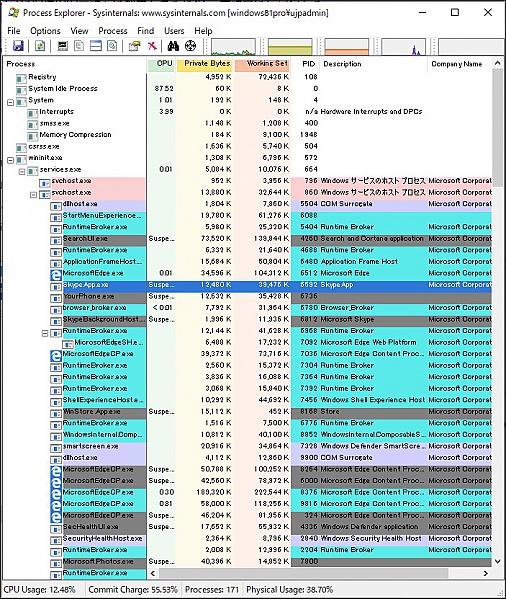Click icon next to SearchUI.exe
The image size is (506, 599).
(56, 240)
